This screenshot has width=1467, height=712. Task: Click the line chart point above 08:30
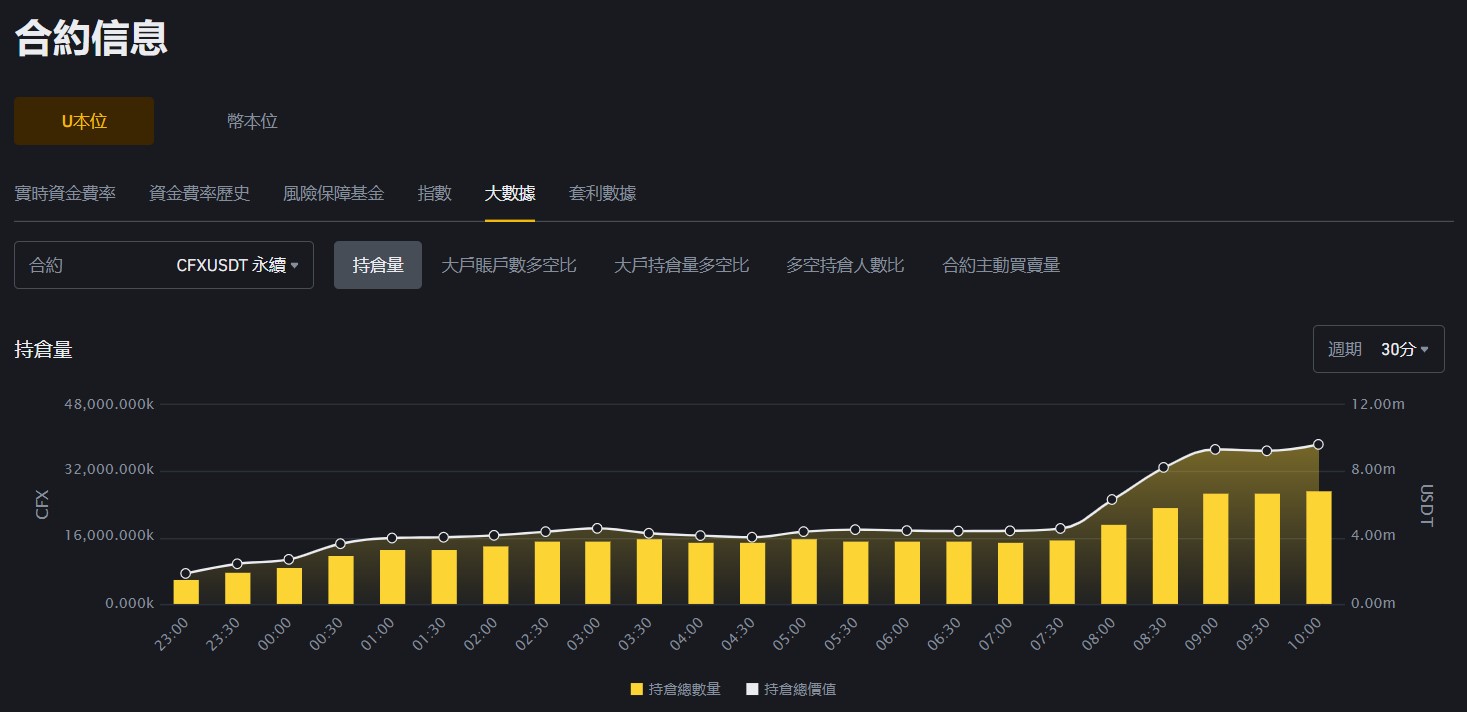coord(1163,466)
